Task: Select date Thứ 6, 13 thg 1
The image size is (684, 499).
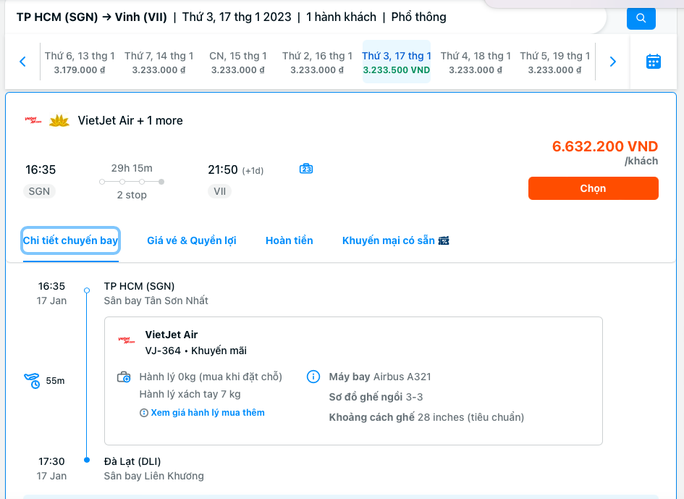Action: [x=79, y=62]
